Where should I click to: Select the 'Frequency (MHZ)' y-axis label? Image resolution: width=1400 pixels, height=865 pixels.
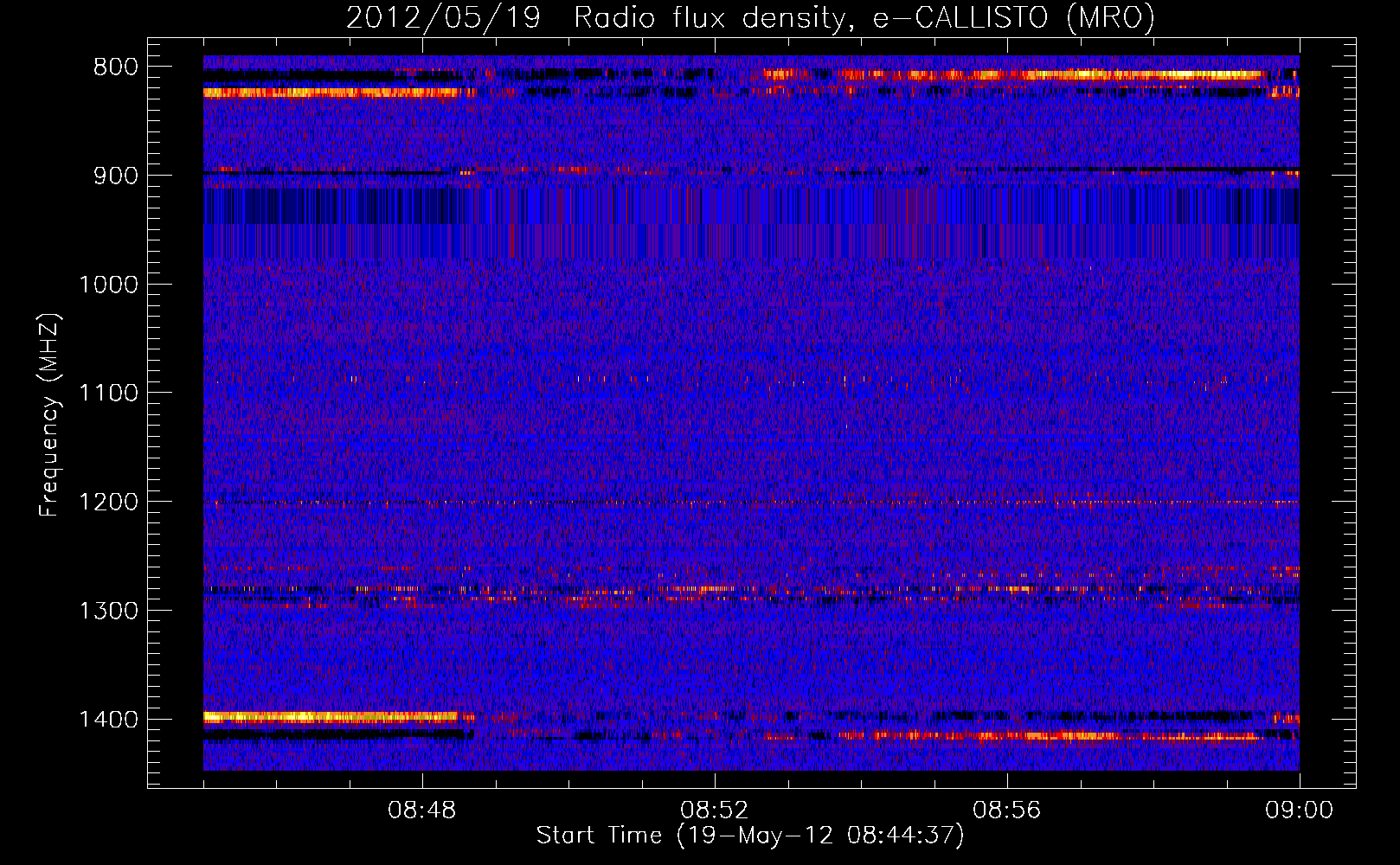49,415
